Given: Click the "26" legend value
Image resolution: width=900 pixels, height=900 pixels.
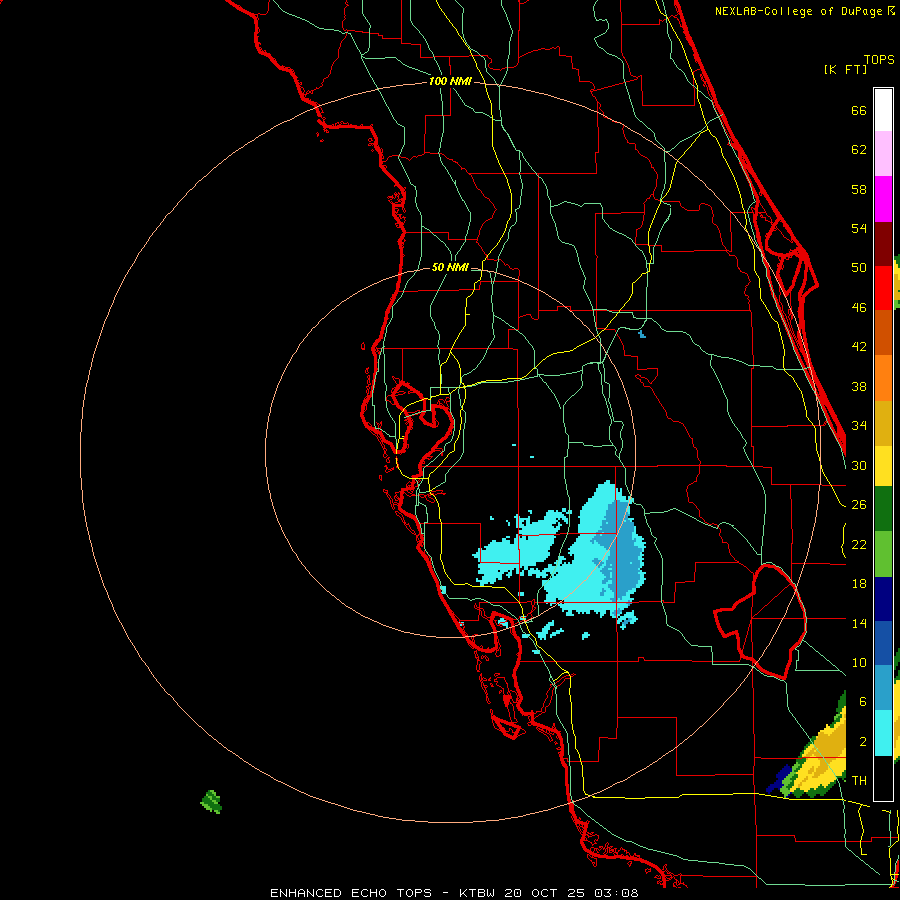Looking at the screenshot, I should 859,505.
